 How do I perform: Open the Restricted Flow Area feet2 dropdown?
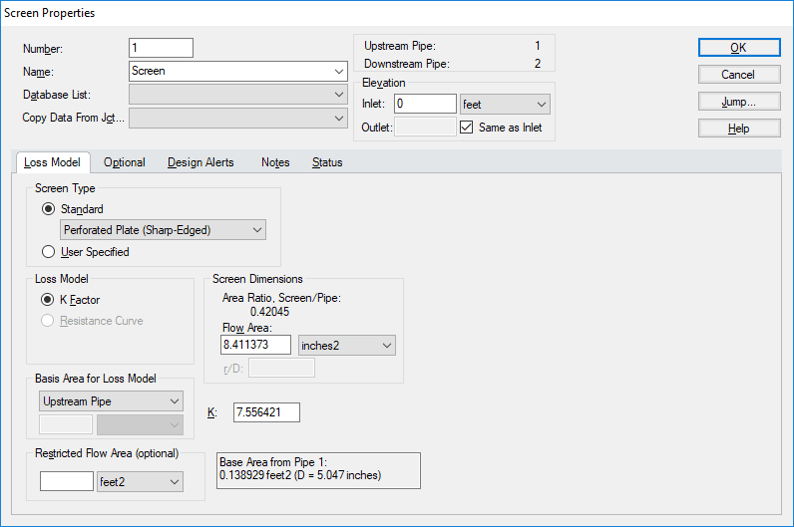click(140, 482)
